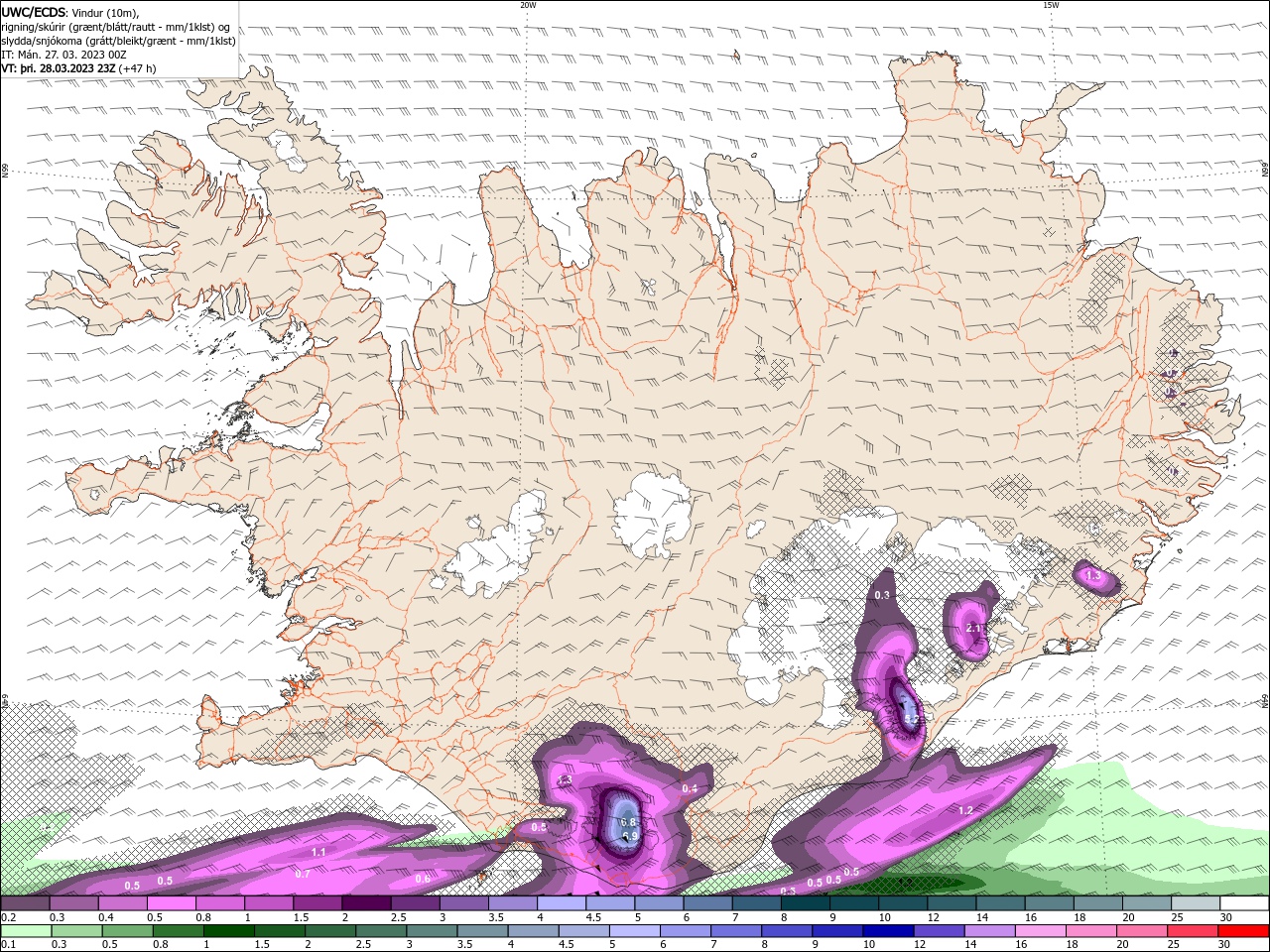Click the "0.6" precipitation value on map
The width and height of the screenshot is (1270, 952).
(x=423, y=879)
